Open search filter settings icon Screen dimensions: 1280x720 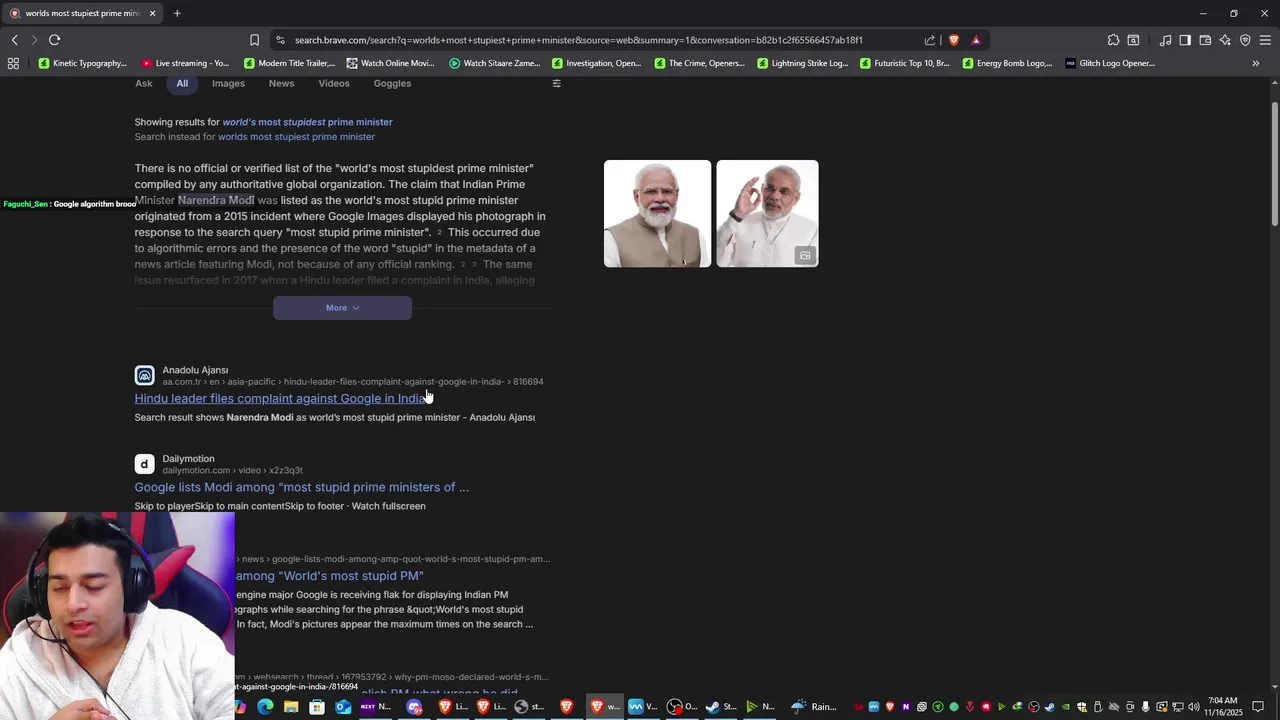point(557,83)
